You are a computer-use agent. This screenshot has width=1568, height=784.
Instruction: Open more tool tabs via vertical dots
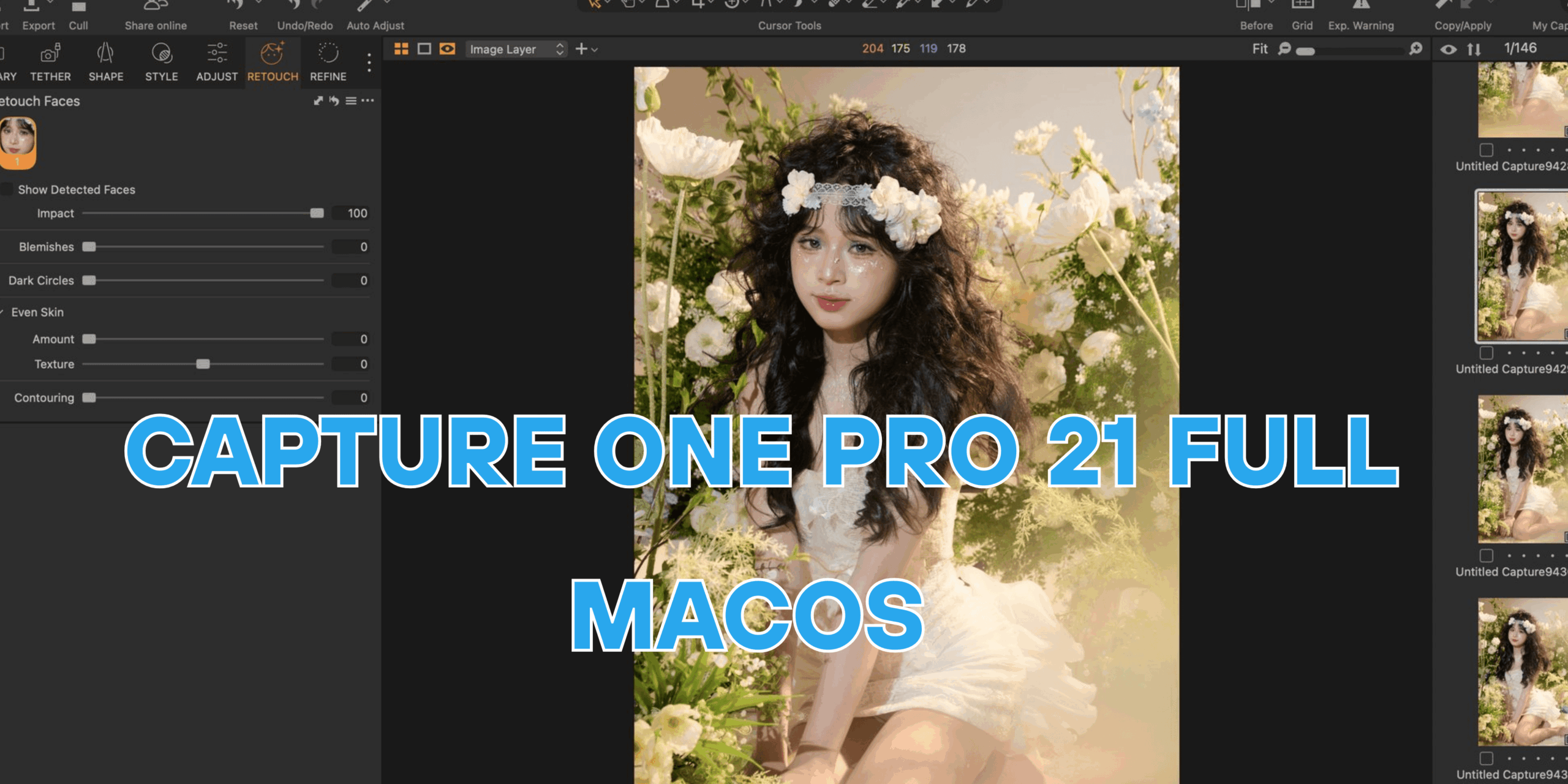point(369,62)
